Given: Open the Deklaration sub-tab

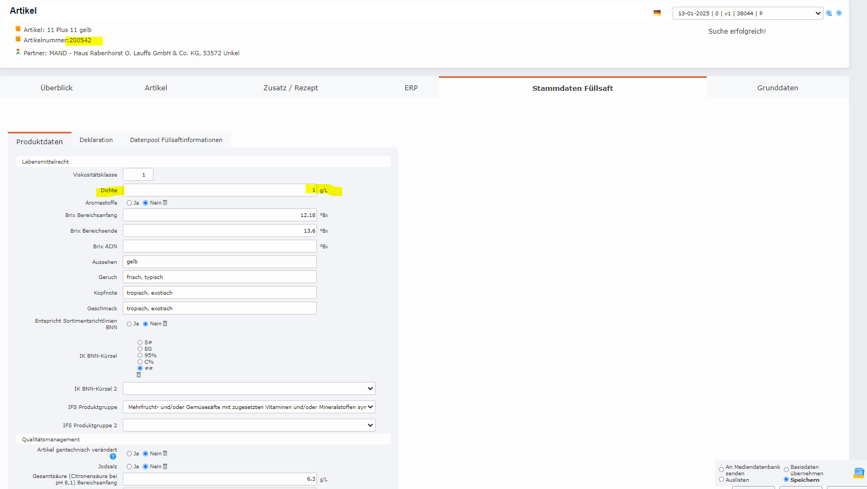Looking at the screenshot, I should pyautogui.click(x=96, y=140).
